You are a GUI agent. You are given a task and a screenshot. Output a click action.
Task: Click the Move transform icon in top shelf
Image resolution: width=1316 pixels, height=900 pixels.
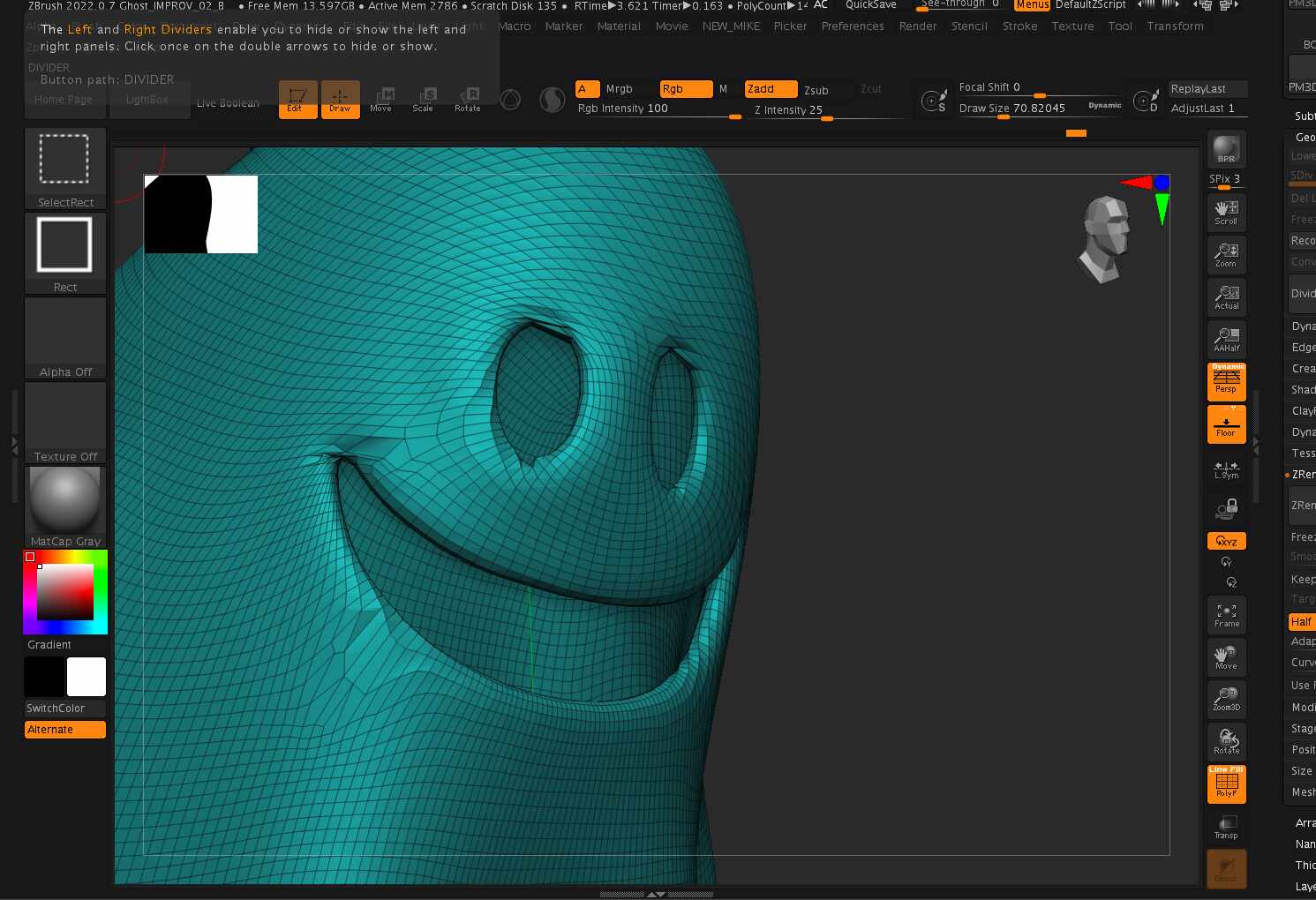[x=381, y=100]
